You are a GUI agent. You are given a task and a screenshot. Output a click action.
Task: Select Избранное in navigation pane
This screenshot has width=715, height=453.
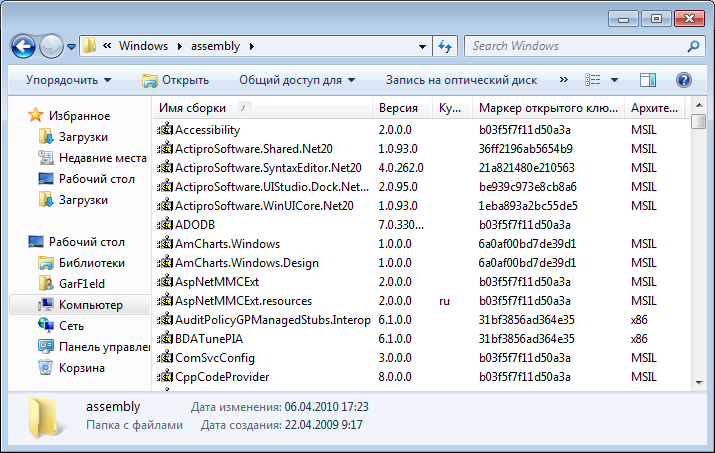click(79, 116)
